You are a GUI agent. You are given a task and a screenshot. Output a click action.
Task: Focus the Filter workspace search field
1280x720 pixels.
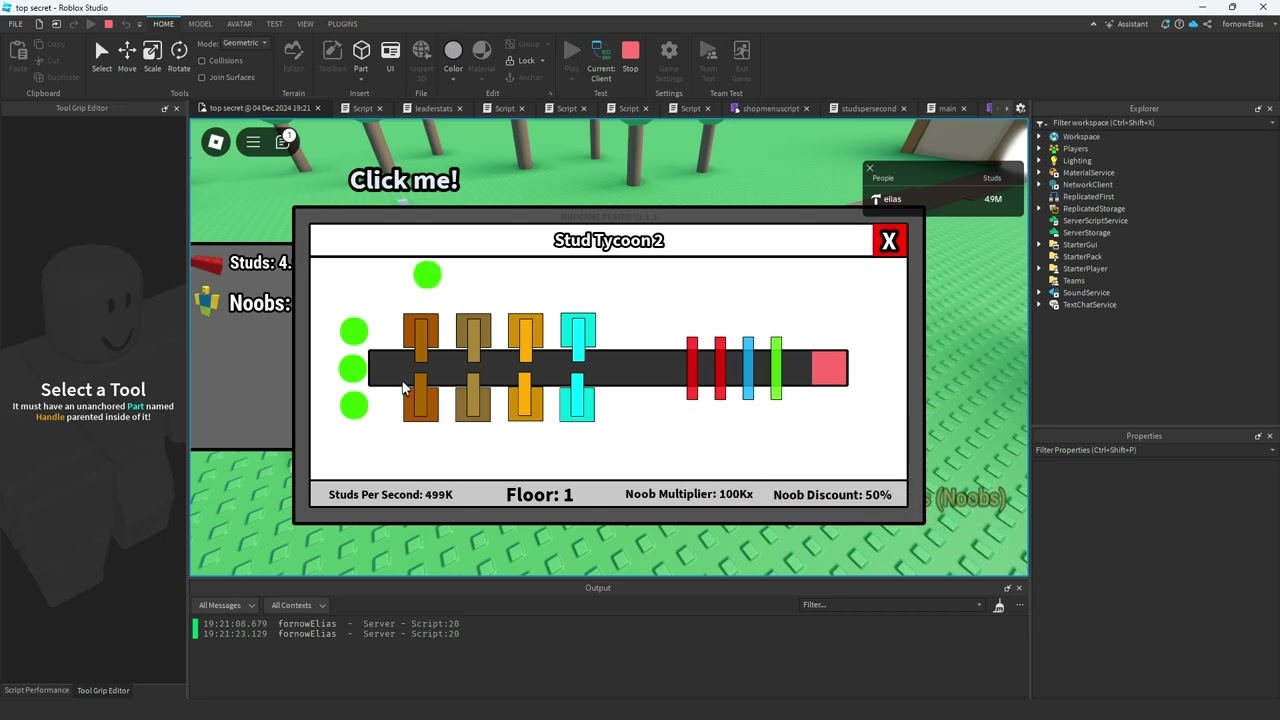(1154, 123)
